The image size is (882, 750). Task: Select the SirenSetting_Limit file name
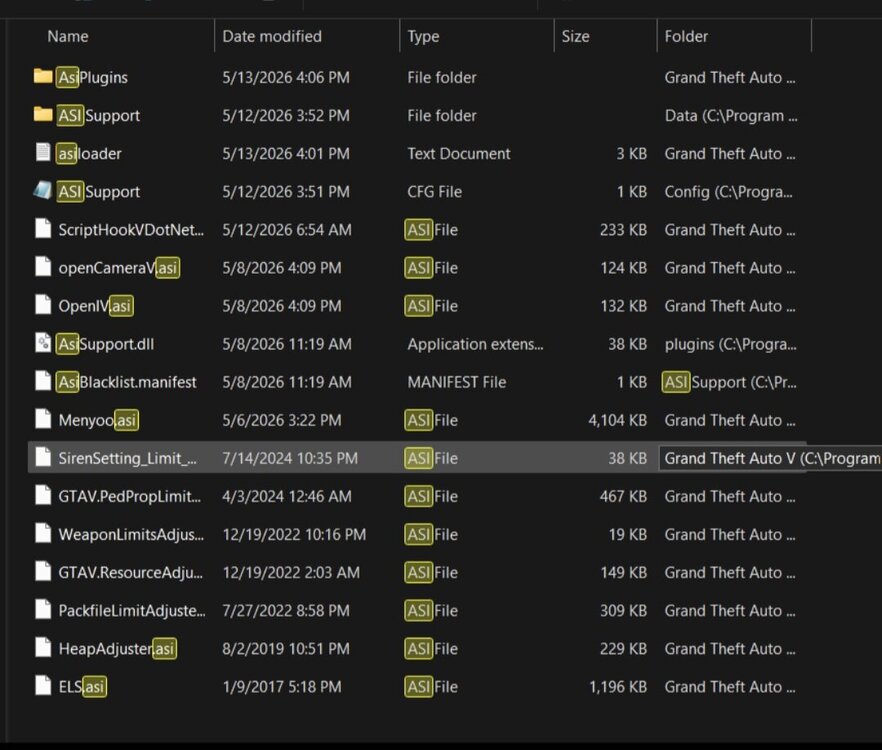pyautogui.click(x=128, y=458)
